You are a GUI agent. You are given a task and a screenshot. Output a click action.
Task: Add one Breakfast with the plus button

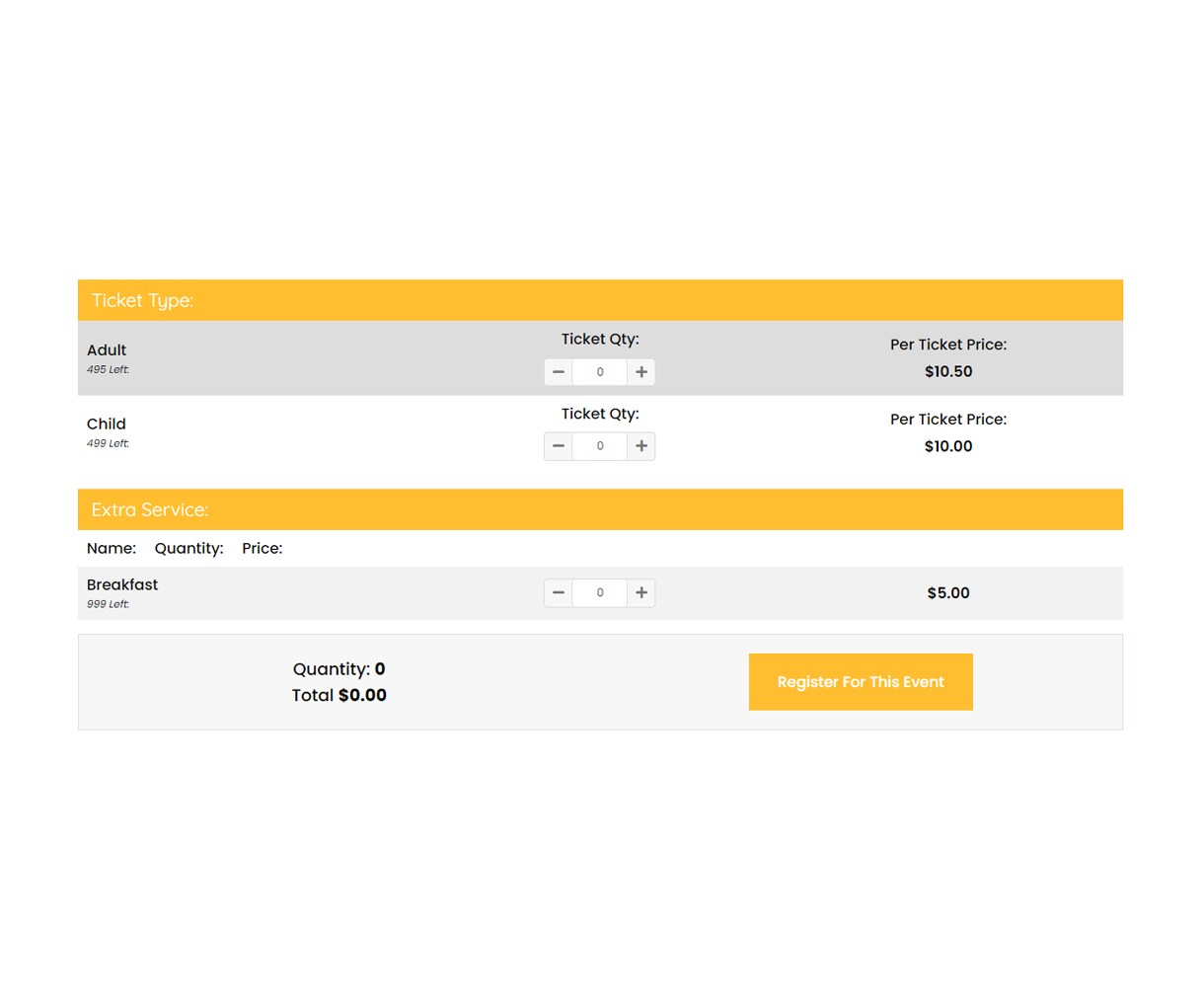tap(641, 592)
